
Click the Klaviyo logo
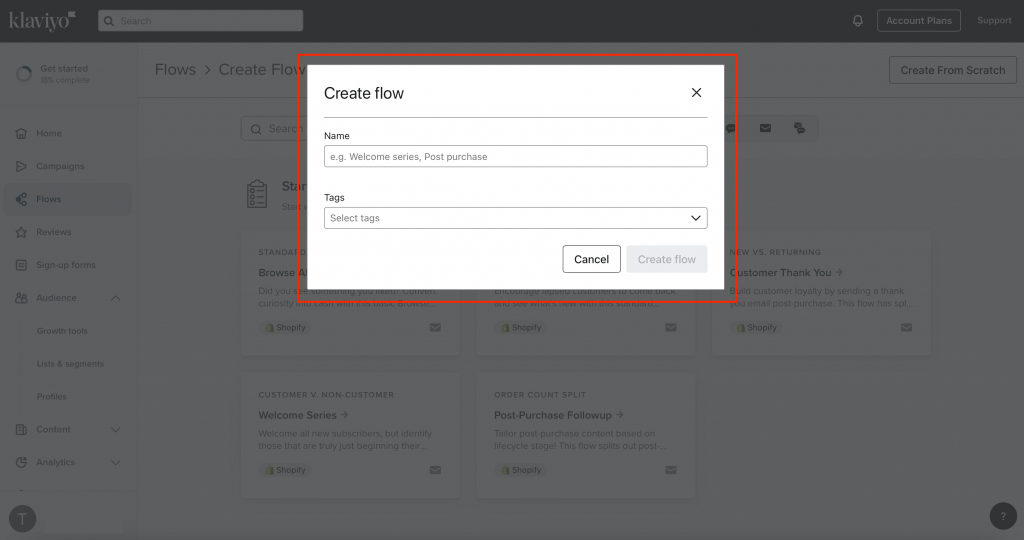(42, 21)
